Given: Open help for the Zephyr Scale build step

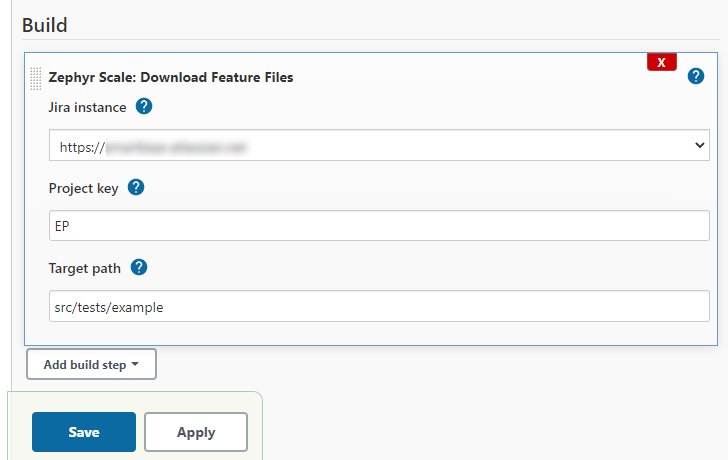Looking at the screenshot, I should (696, 77).
